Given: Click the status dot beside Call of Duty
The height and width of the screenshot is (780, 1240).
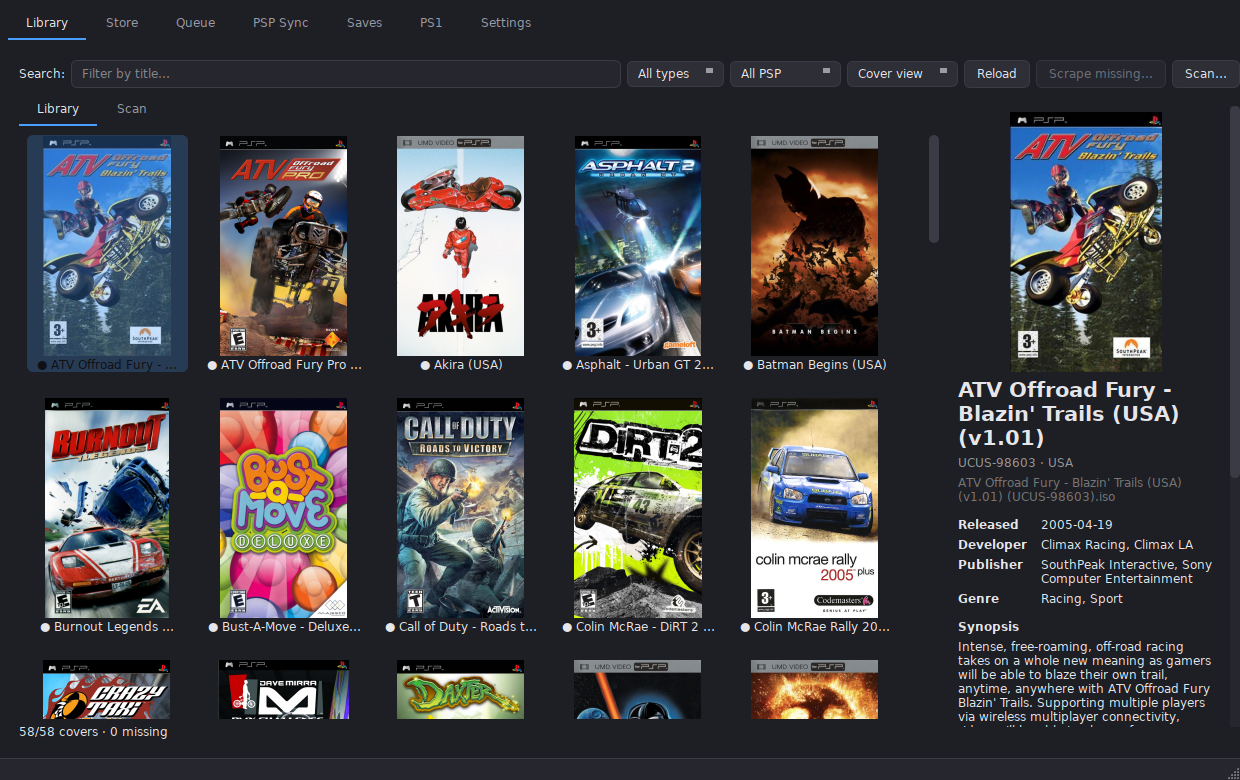Looking at the screenshot, I should 391,628.
